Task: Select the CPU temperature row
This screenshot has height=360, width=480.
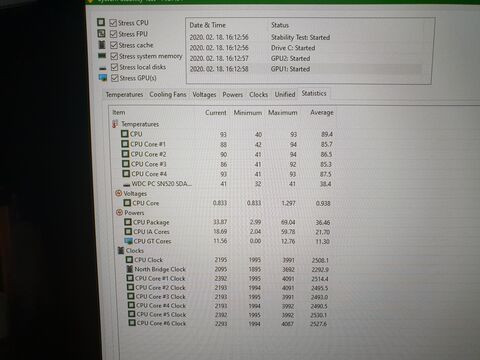Action: 227,134
